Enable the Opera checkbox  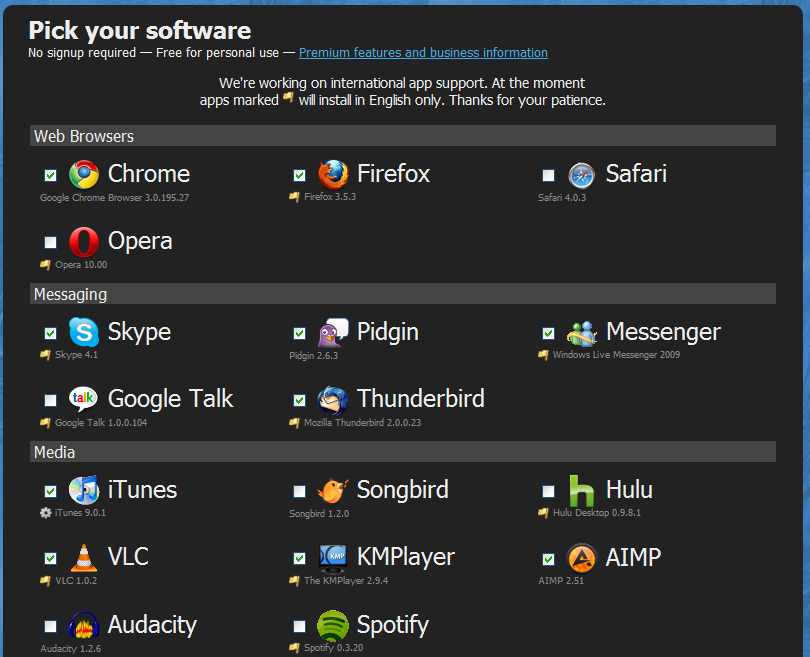click(x=51, y=242)
